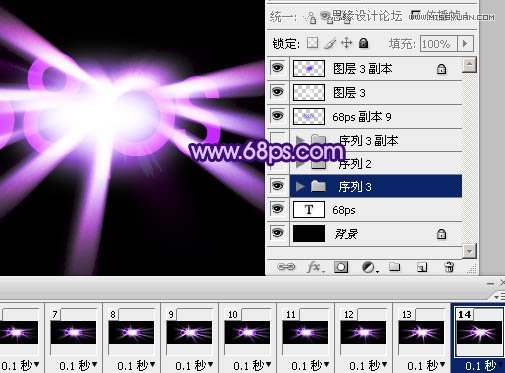
Task: Select the 背景 layer name
Action: pyautogui.click(x=346, y=234)
